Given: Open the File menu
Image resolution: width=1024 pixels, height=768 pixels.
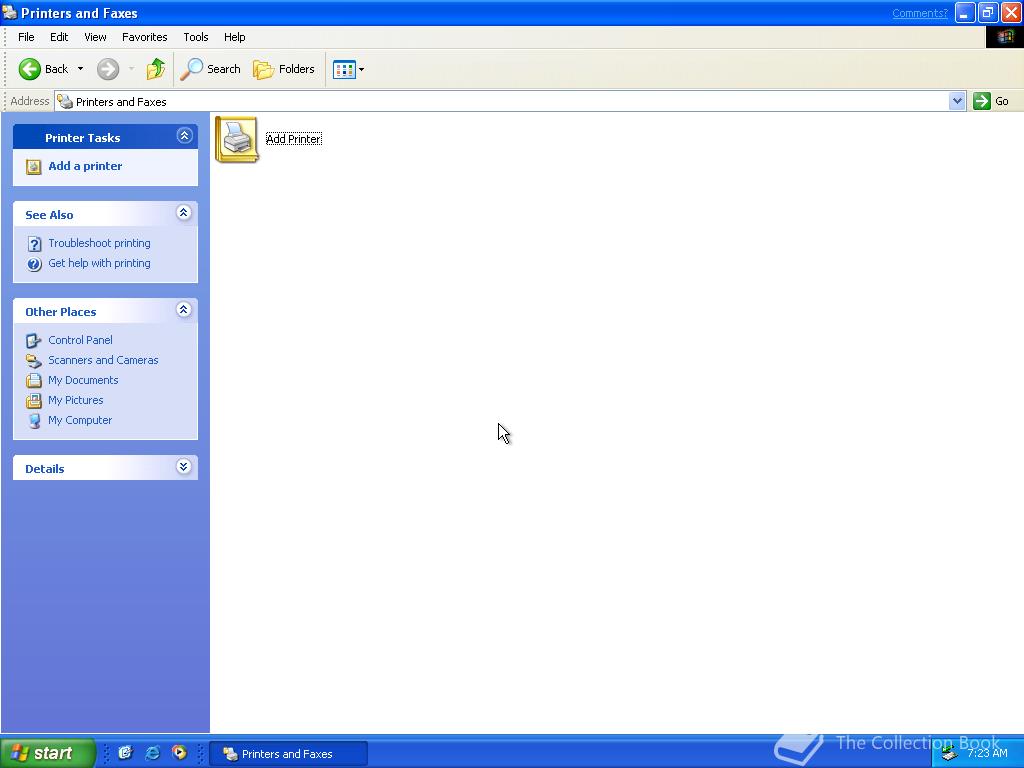Looking at the screenshot, I should click(26, 37).
